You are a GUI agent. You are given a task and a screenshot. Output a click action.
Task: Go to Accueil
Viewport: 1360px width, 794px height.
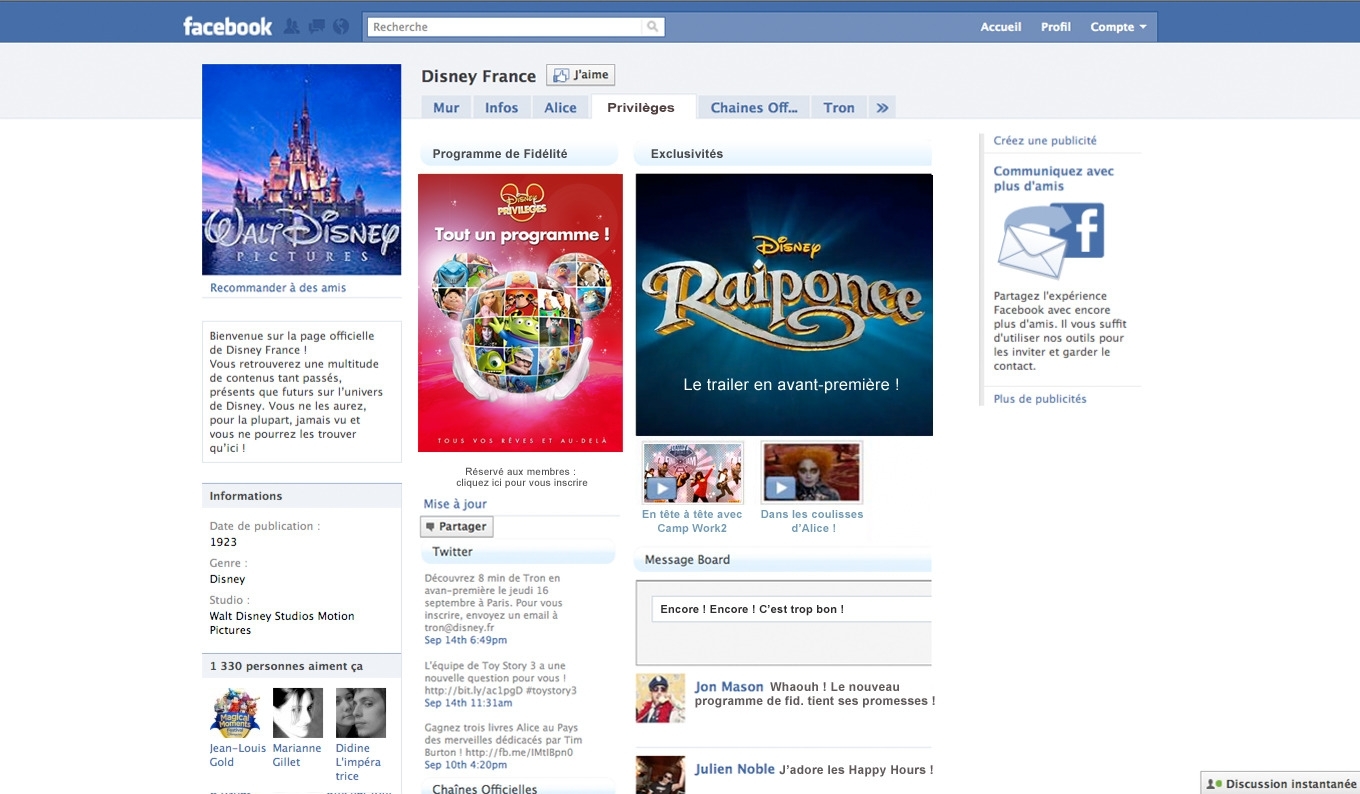pyautogui.click(x=1001, y=27)
